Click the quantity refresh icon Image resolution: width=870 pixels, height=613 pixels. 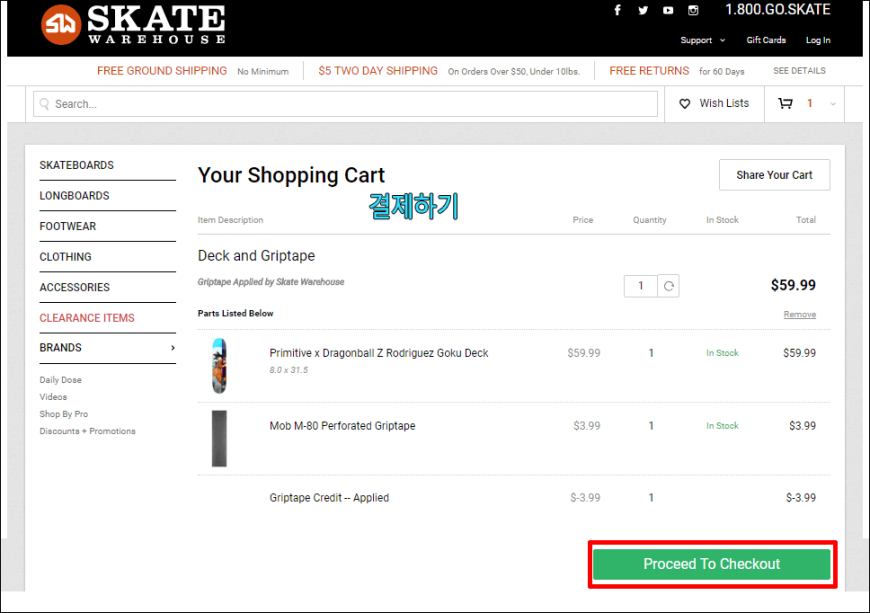(x=669, y=286)
